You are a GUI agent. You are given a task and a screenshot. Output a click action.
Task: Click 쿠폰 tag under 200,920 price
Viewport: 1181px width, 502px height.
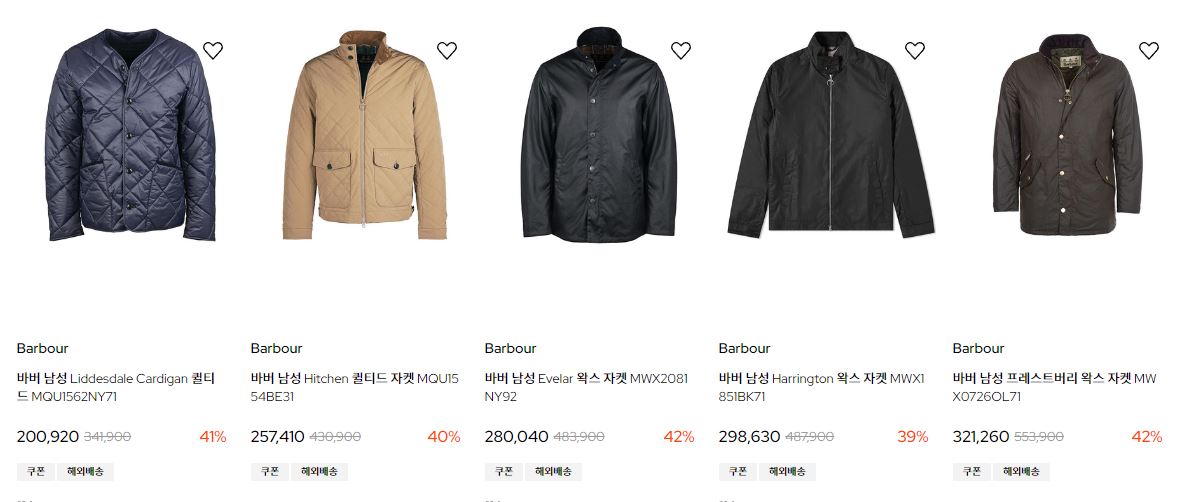click(x=36, y=472)
